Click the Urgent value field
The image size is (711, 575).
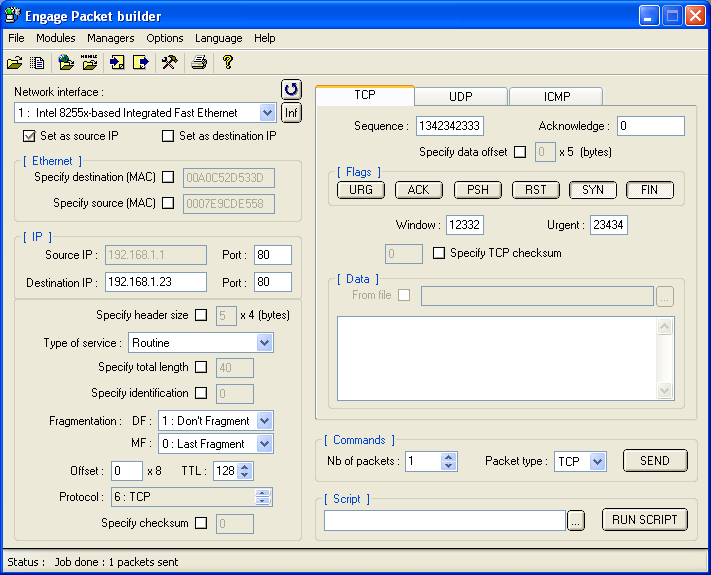tap(609, 225)
